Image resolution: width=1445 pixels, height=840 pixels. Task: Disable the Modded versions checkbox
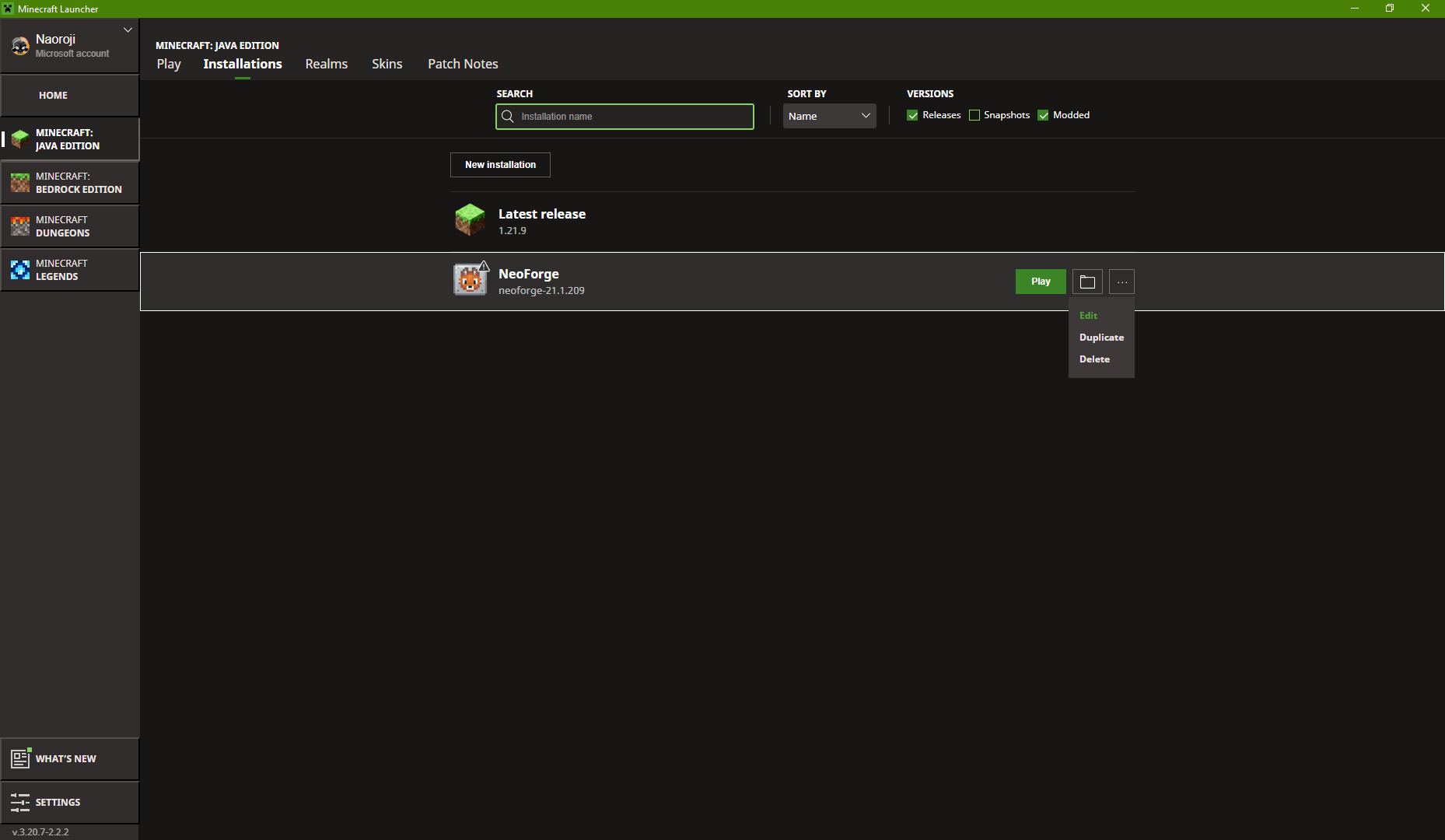point(1044,115)
